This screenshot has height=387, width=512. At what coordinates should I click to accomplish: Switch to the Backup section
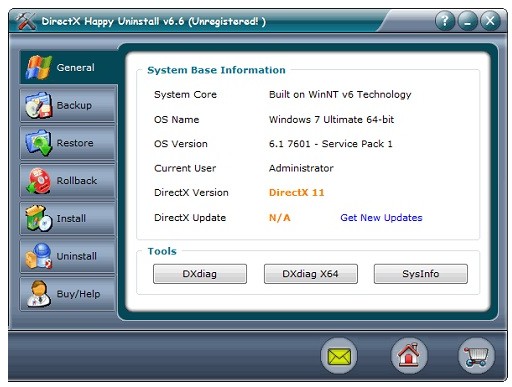tap(68, 105)
